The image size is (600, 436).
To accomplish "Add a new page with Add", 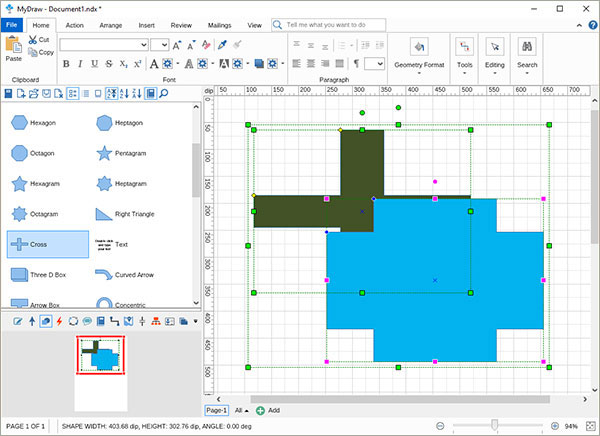I will [268, 410].
